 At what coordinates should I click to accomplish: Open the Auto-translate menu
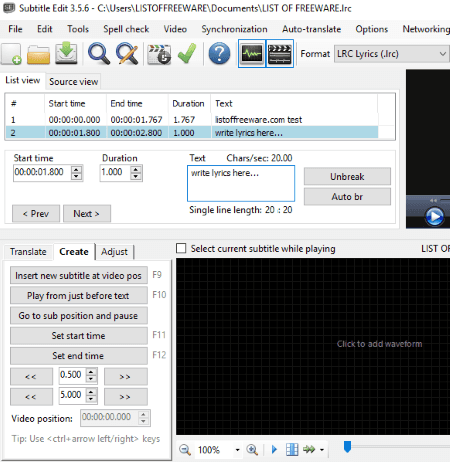coord(311,29)
